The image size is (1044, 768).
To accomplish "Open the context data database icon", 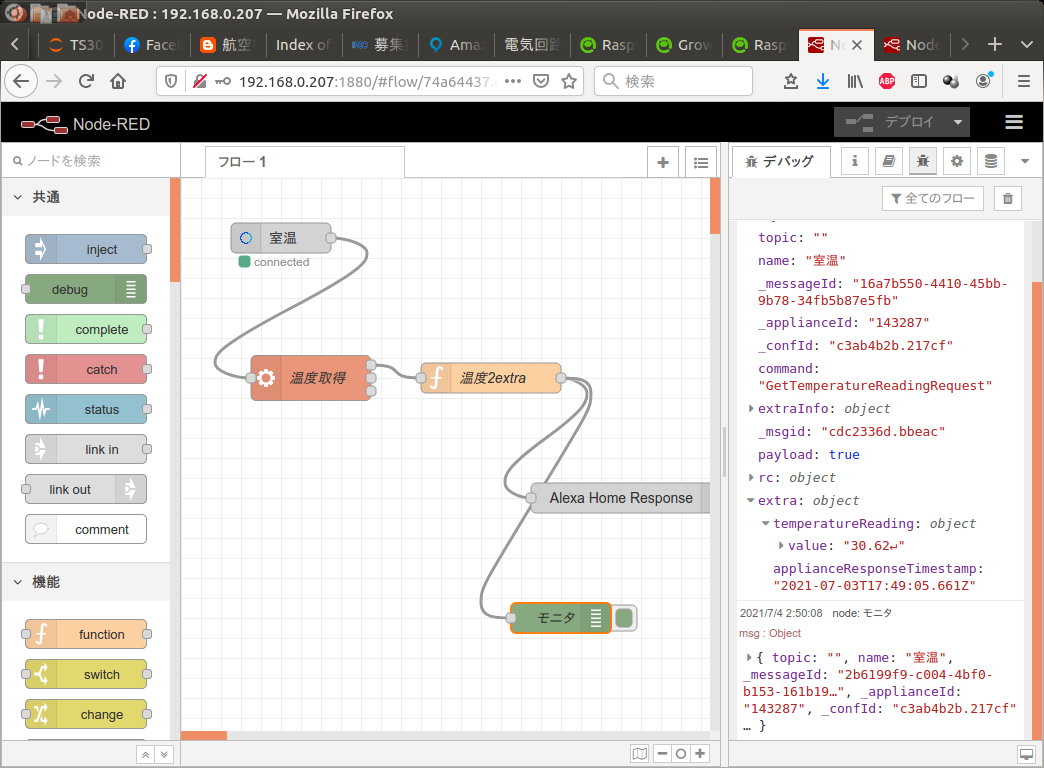I will pyautogui.click(x=990, y=161).
